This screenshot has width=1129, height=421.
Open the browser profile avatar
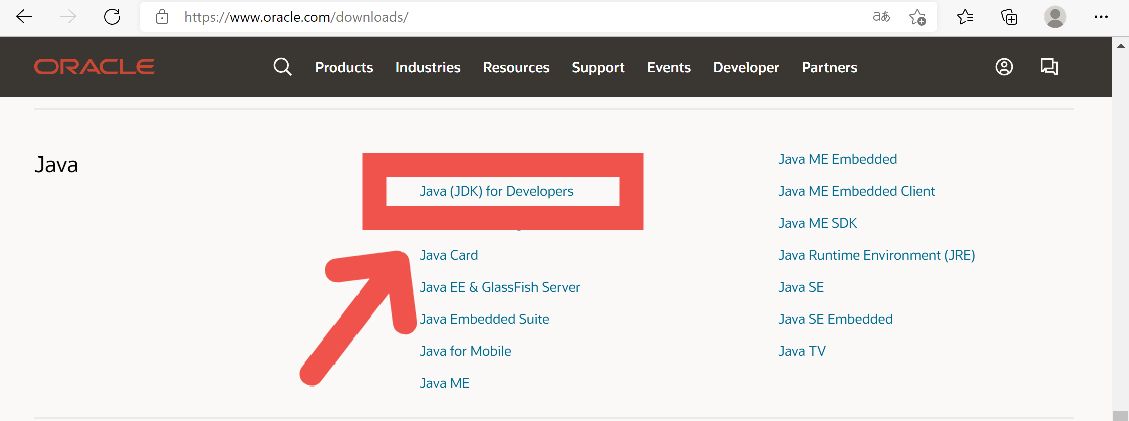pos(1055,17)
